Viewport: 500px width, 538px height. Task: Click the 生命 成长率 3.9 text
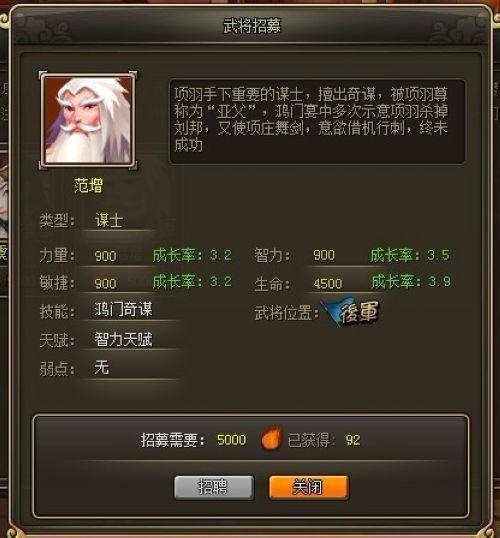coord(411,282)
